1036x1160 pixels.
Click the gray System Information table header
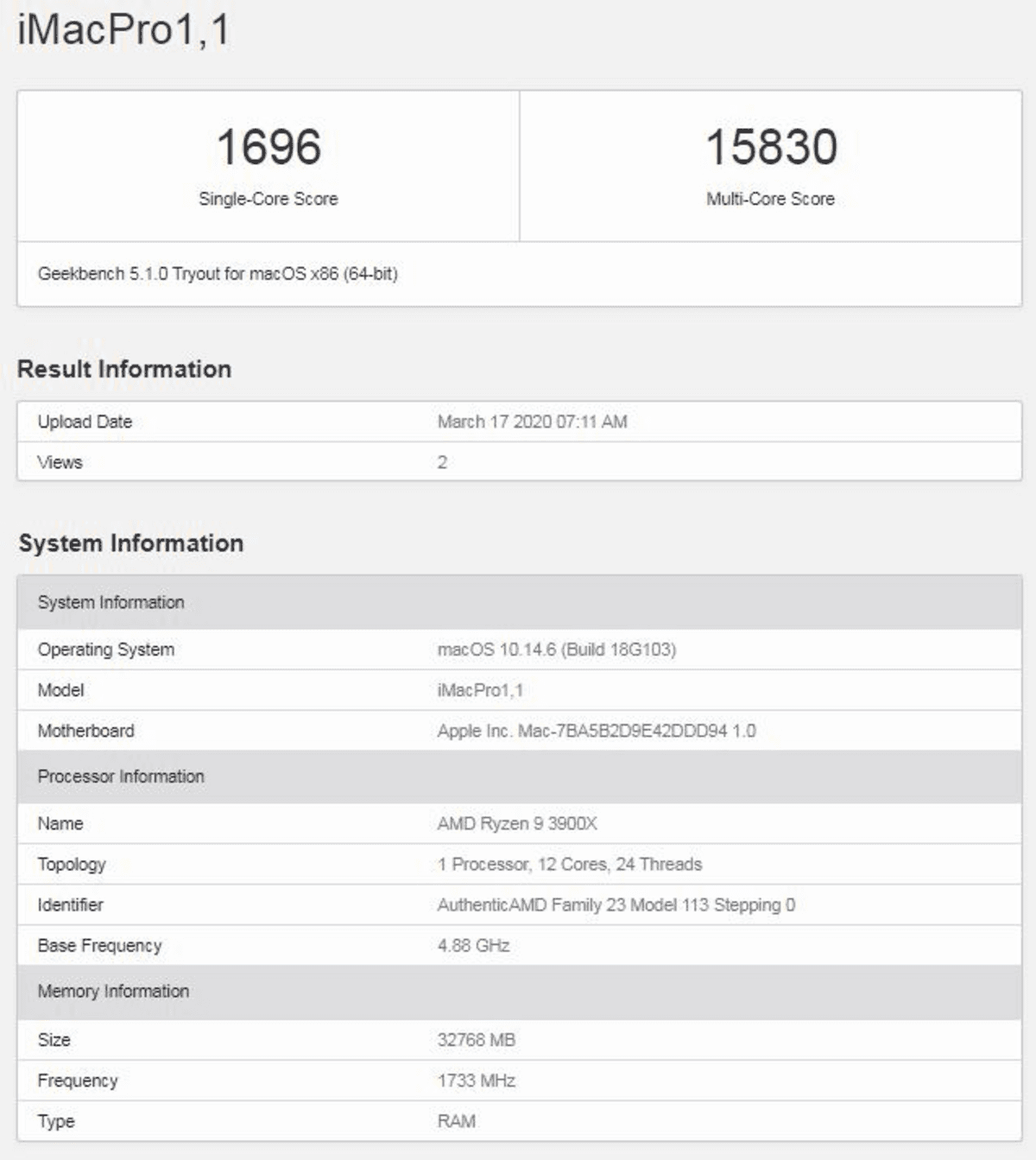pos(520,602)
